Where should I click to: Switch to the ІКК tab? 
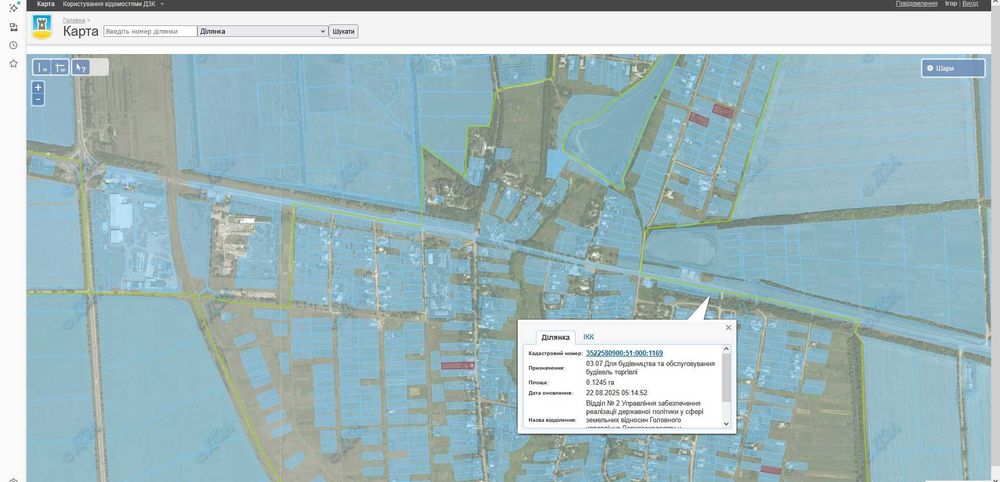589,337
